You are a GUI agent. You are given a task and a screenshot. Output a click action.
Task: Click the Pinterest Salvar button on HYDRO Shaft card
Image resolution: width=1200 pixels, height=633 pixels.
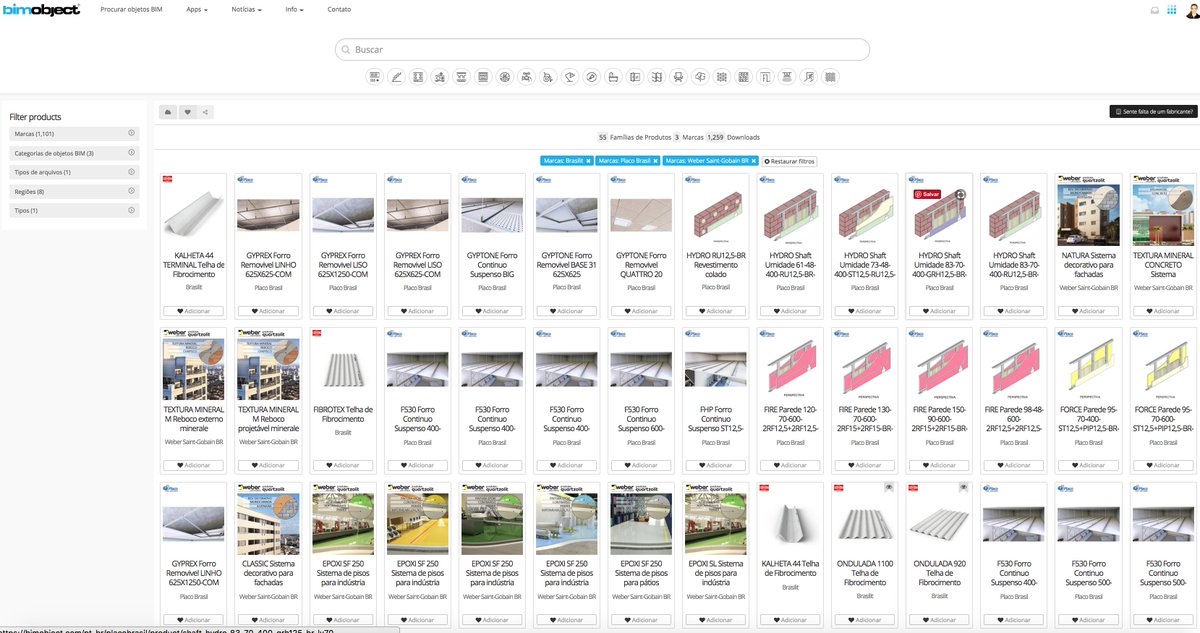coord(925,194)
